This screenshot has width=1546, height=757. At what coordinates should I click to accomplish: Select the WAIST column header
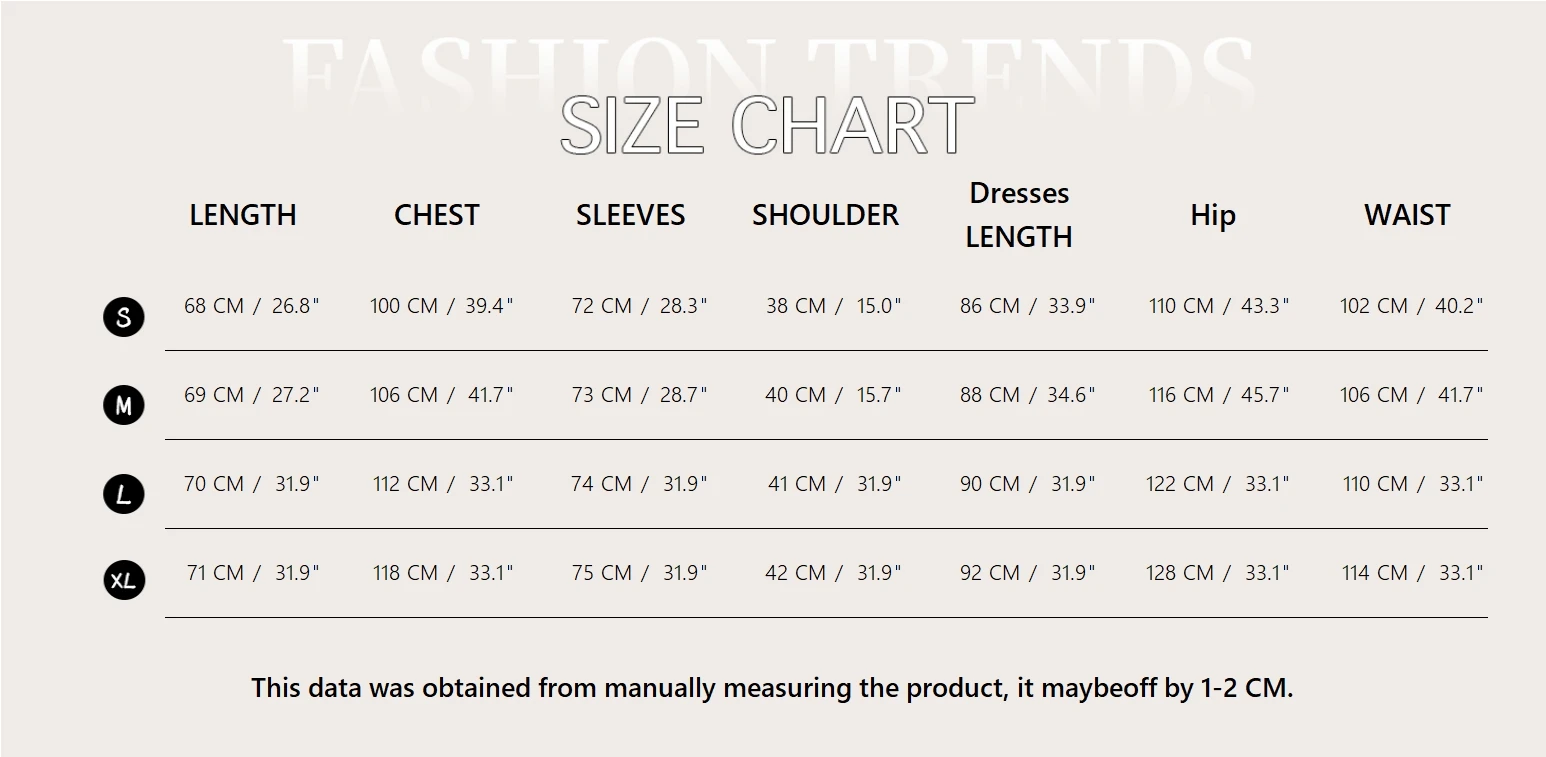tap(1407, 215)
